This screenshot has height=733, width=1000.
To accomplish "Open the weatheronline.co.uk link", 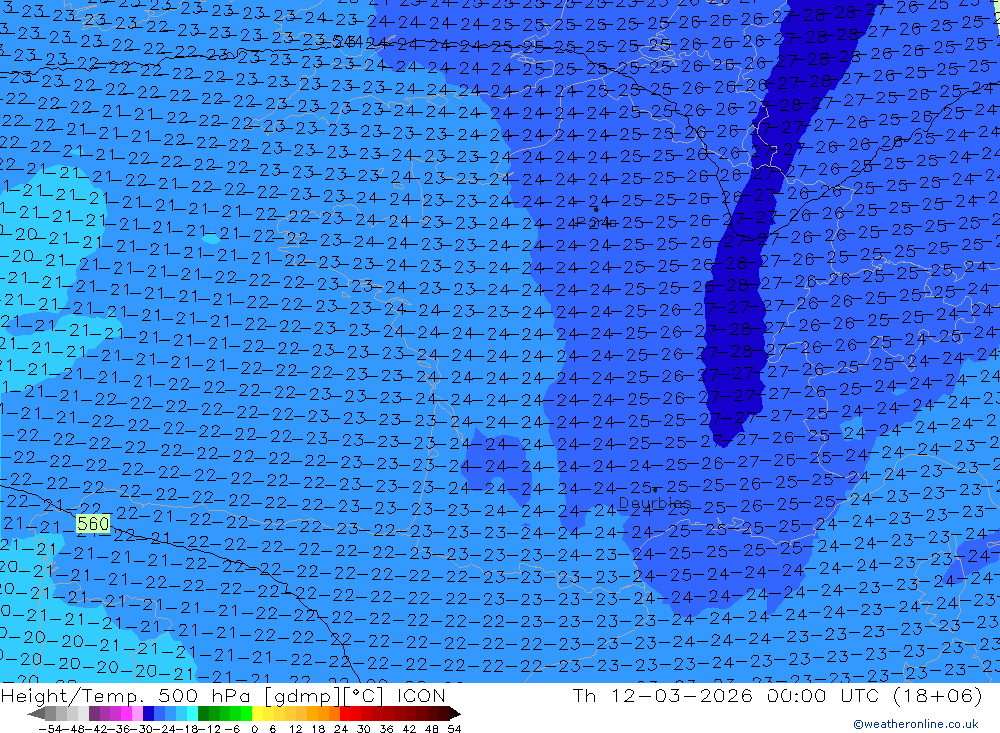I will [x=915, y=724].
